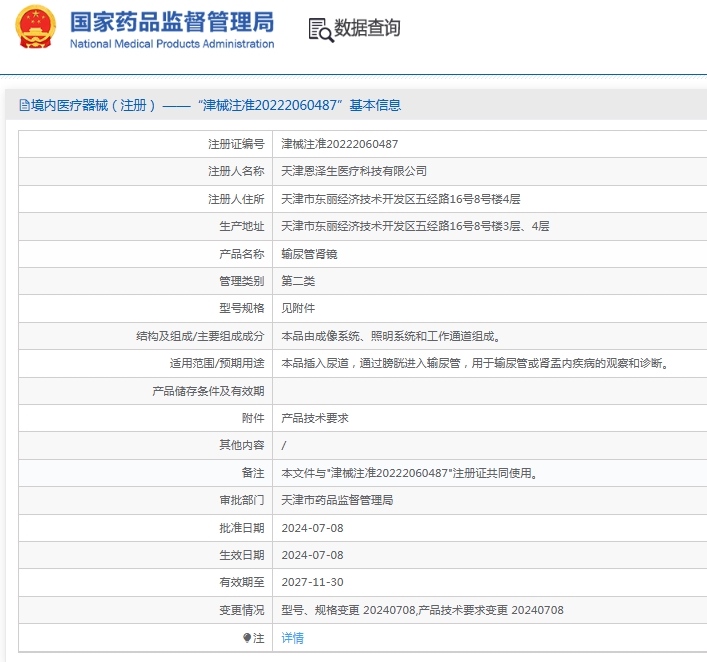Click the 管理类别 label cell
Viewport: 707px width, 662px height.
(146, 281)
